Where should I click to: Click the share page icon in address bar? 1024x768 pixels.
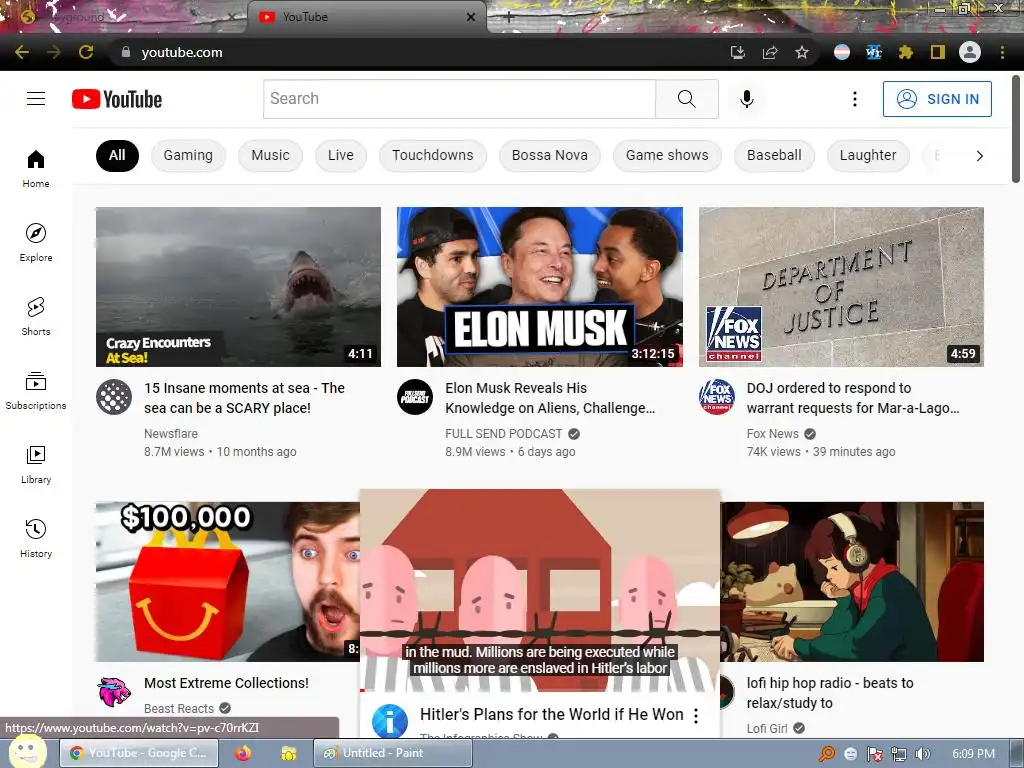click(x=770, y=52)
